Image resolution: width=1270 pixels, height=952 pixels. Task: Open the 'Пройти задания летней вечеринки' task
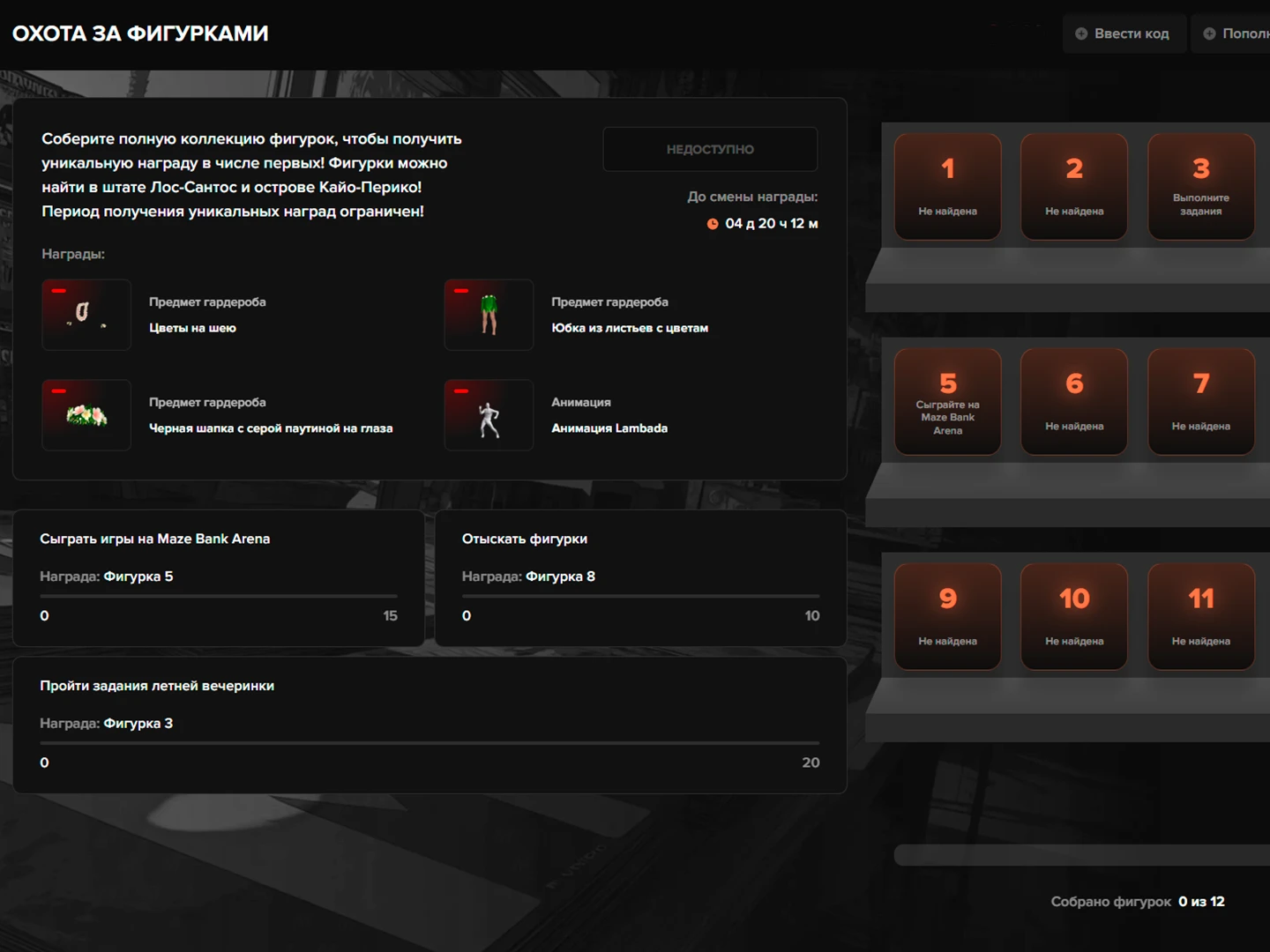tap(430, 724)
